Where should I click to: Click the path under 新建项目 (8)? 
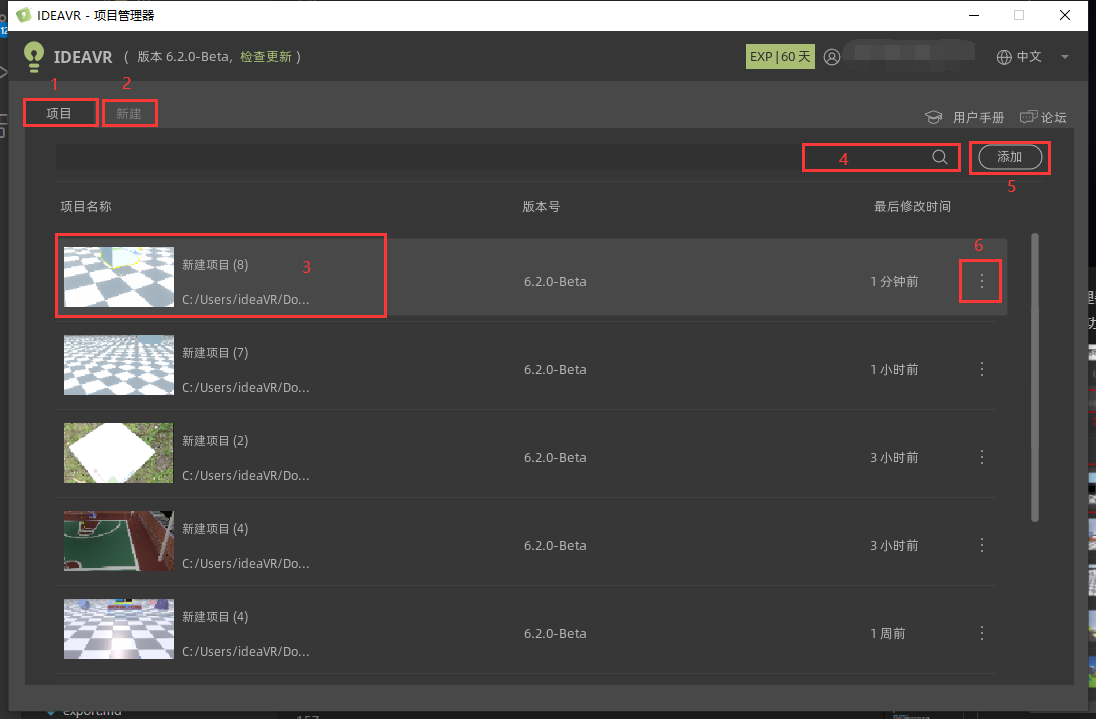[246, 299]
